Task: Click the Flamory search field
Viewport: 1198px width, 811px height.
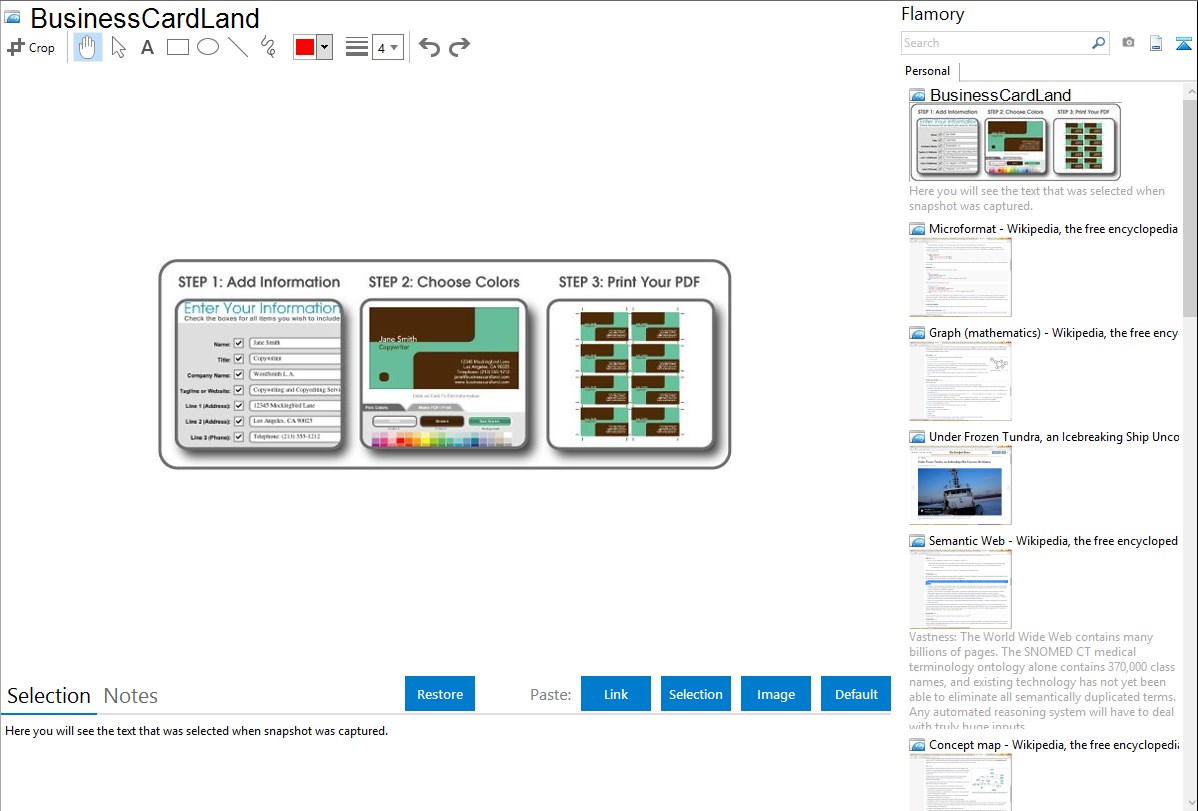Action: [x=995, y=43]
